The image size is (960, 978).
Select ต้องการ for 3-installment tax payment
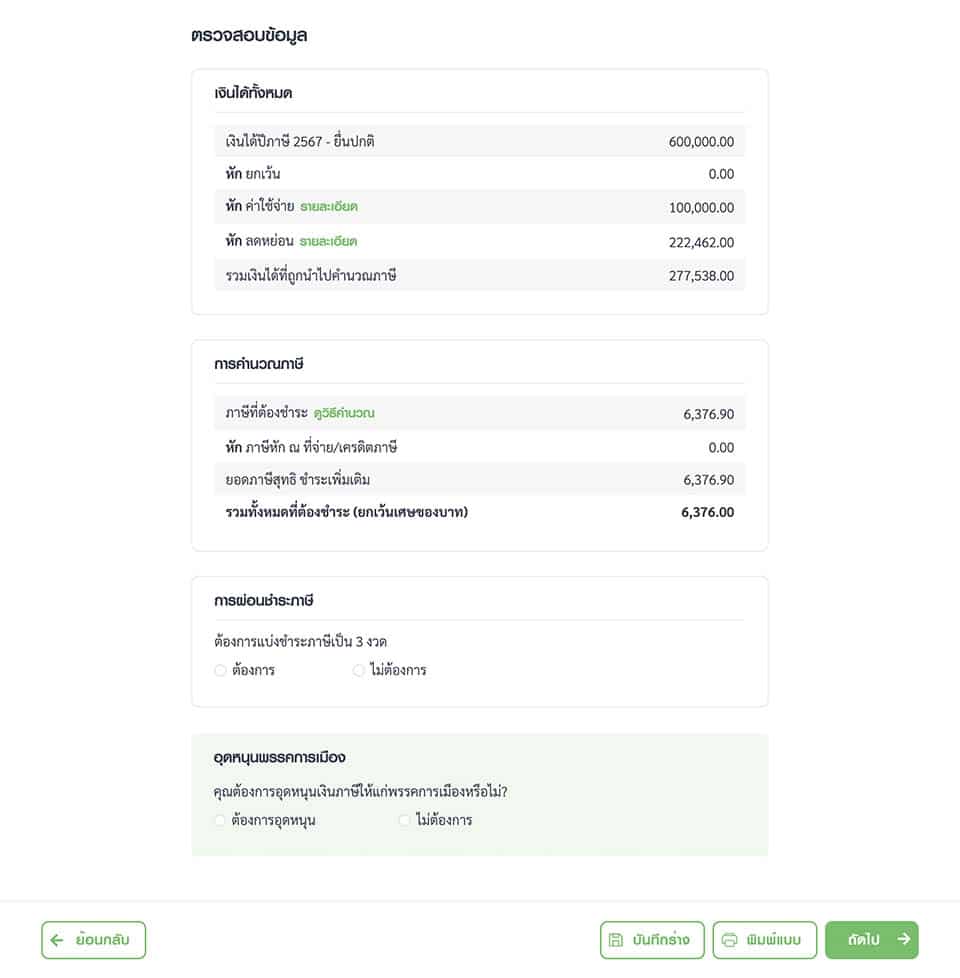point(220,671)
